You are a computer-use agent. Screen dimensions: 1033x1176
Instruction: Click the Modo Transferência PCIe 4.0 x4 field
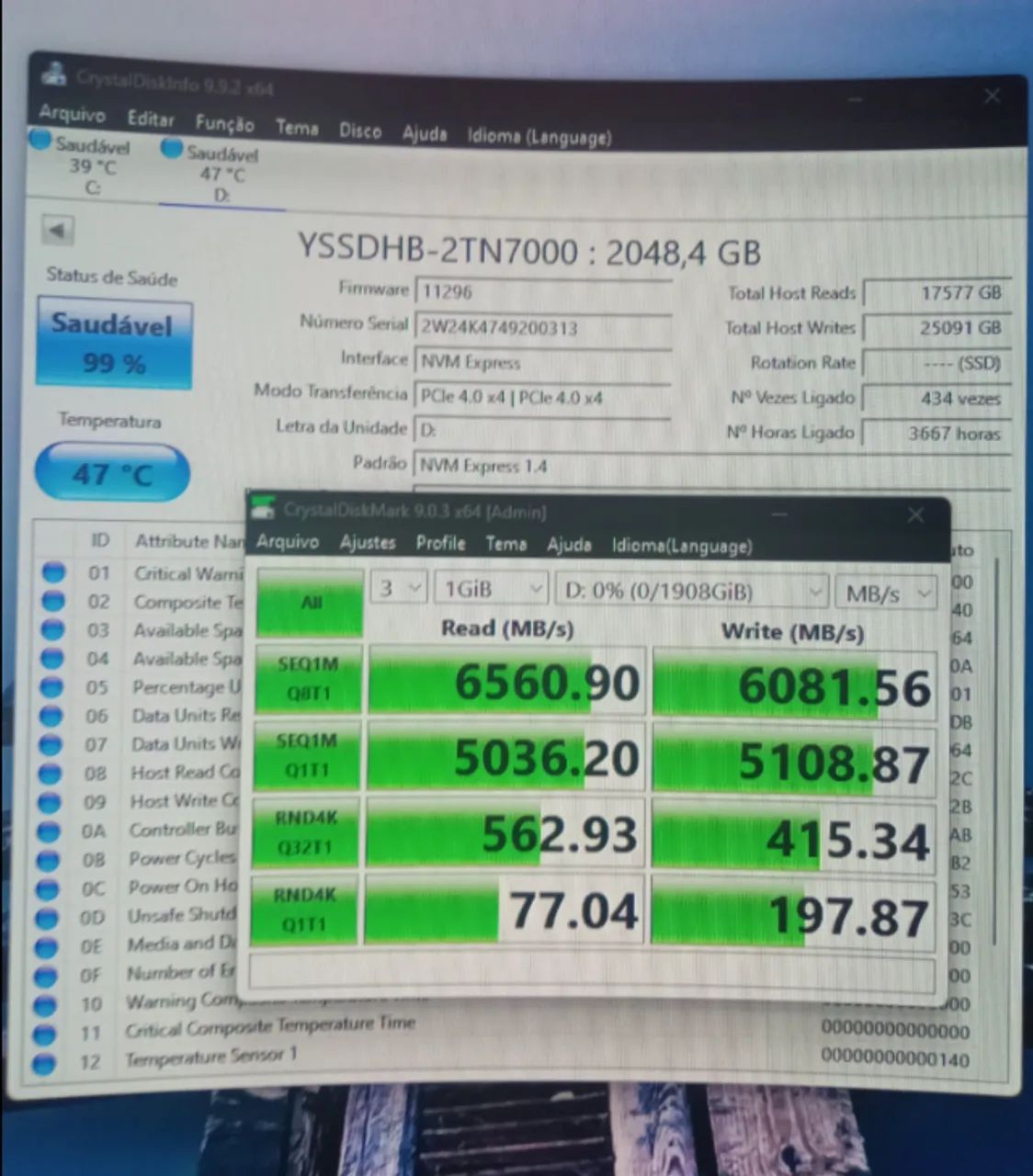pos(543,397)
